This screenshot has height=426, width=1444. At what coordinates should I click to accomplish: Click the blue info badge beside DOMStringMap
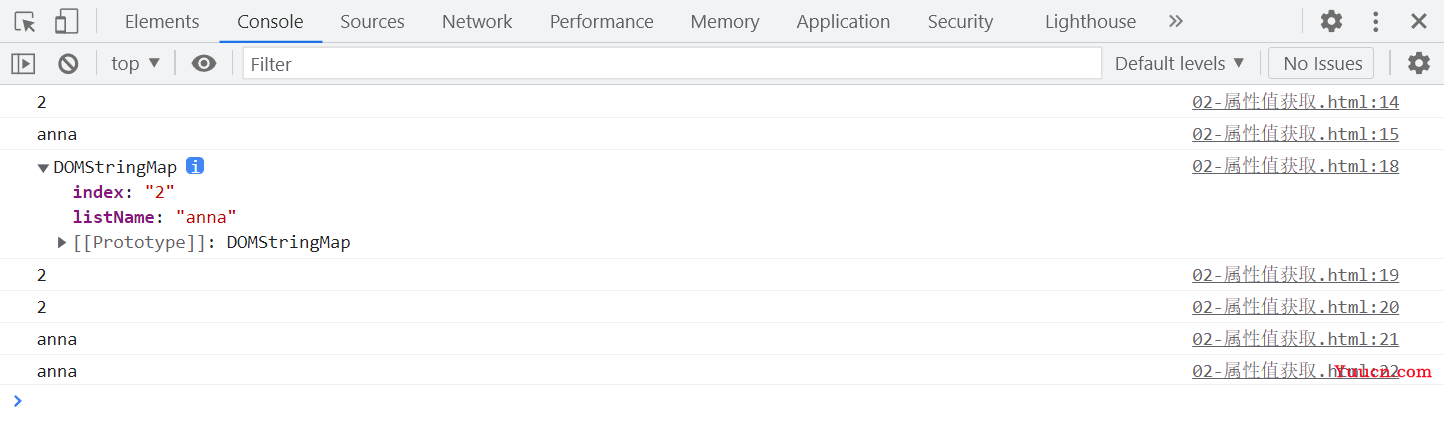(195, 166)
